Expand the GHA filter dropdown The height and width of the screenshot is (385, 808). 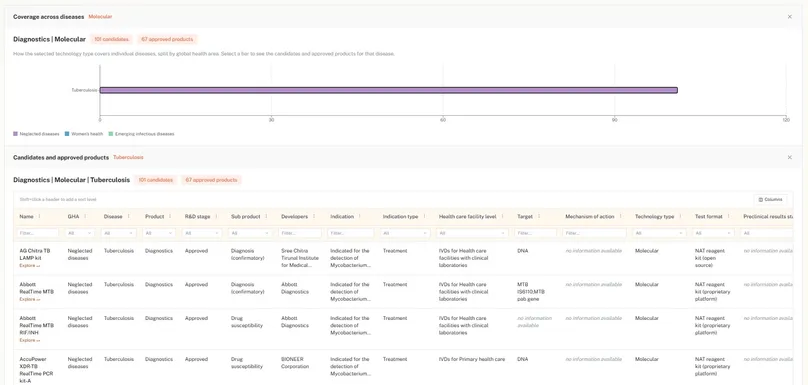click(80, 233)
